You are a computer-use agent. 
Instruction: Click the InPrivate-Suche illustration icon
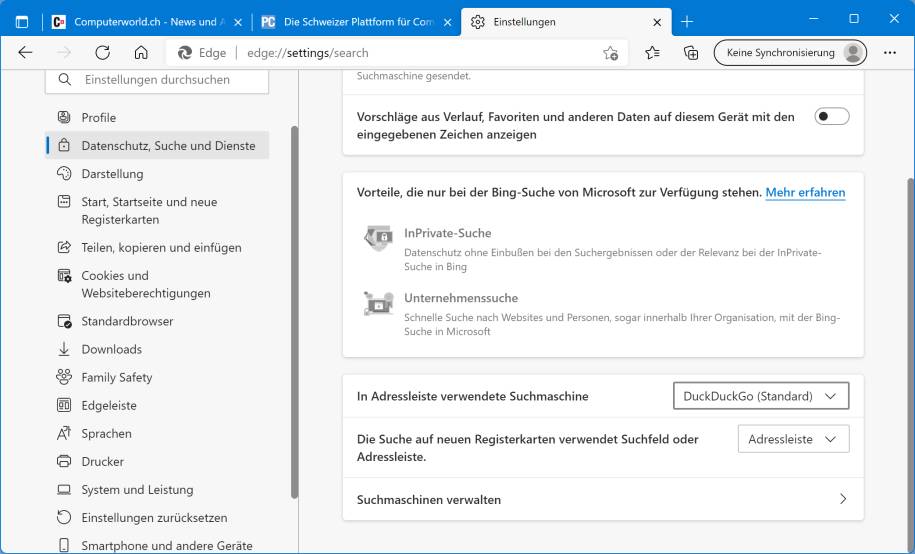(x=379, y=239)
